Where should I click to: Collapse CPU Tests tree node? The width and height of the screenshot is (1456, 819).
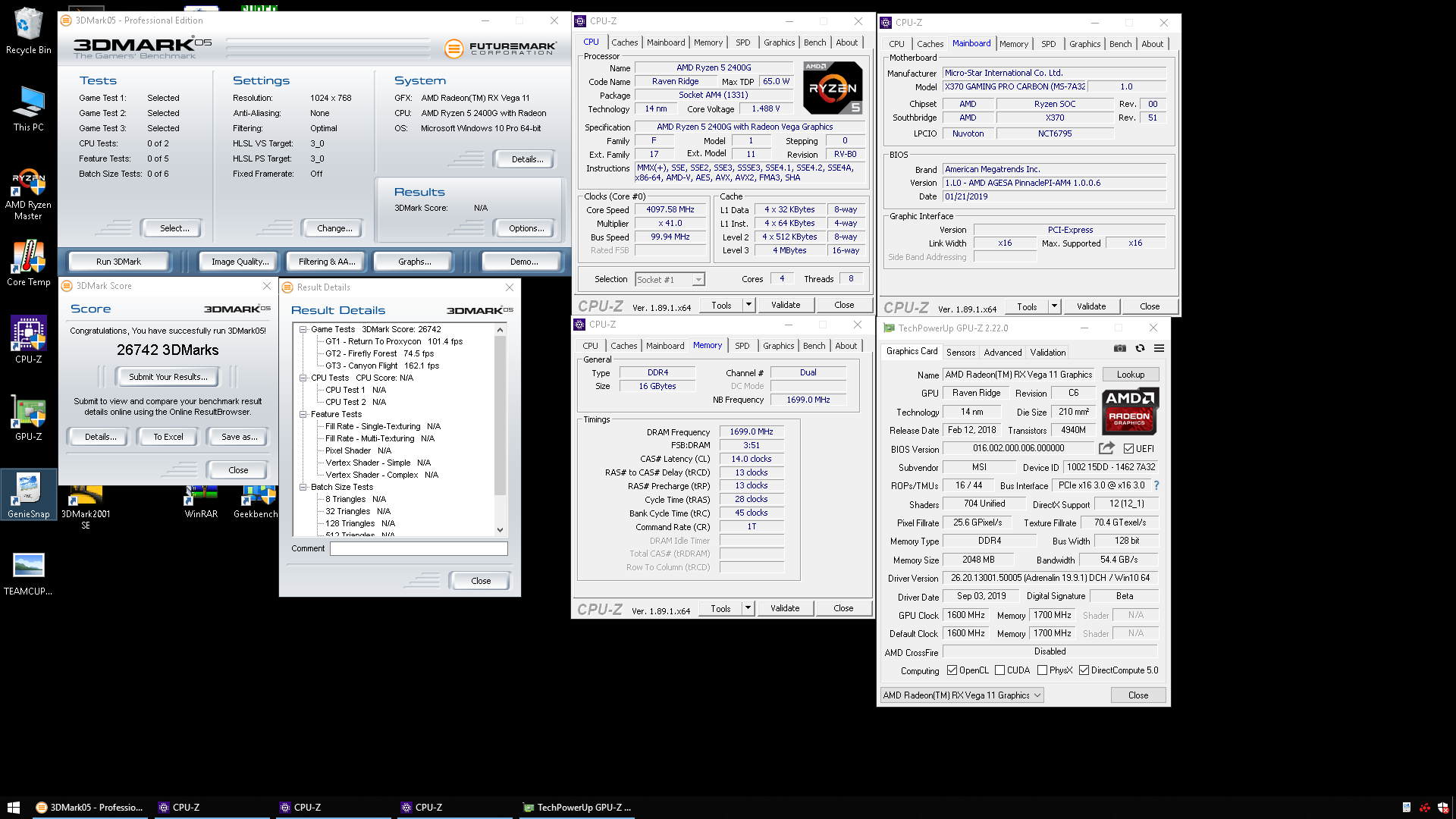pos(303,378)
